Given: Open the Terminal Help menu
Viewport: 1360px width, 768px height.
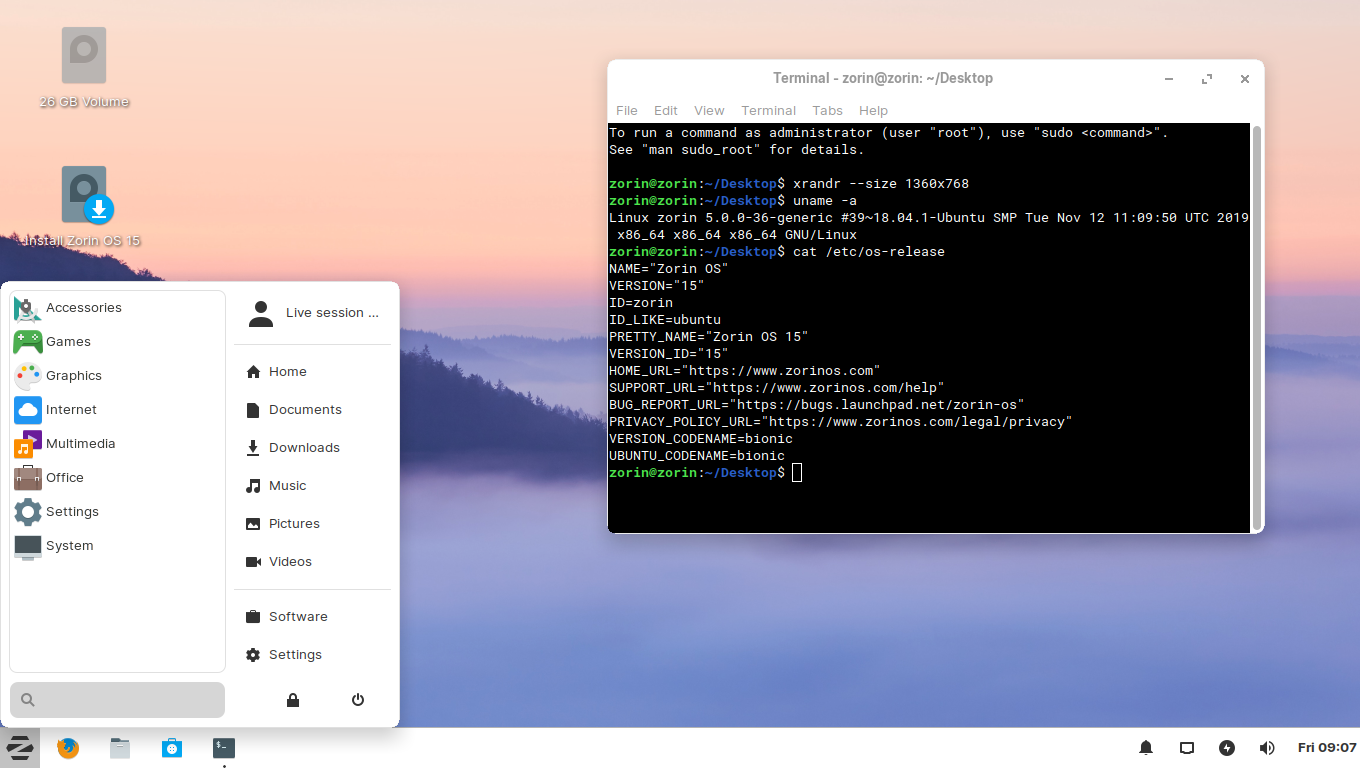Looking at the screenshot, I should (873, 111).
